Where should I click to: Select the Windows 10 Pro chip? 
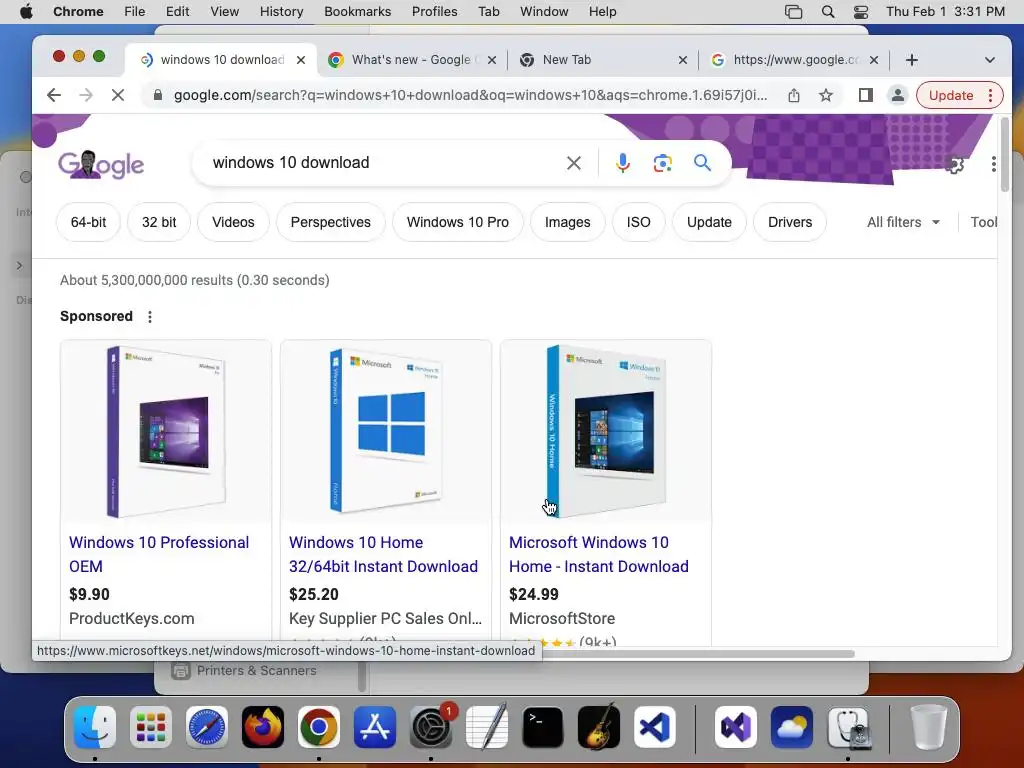[x=458, y=222]
